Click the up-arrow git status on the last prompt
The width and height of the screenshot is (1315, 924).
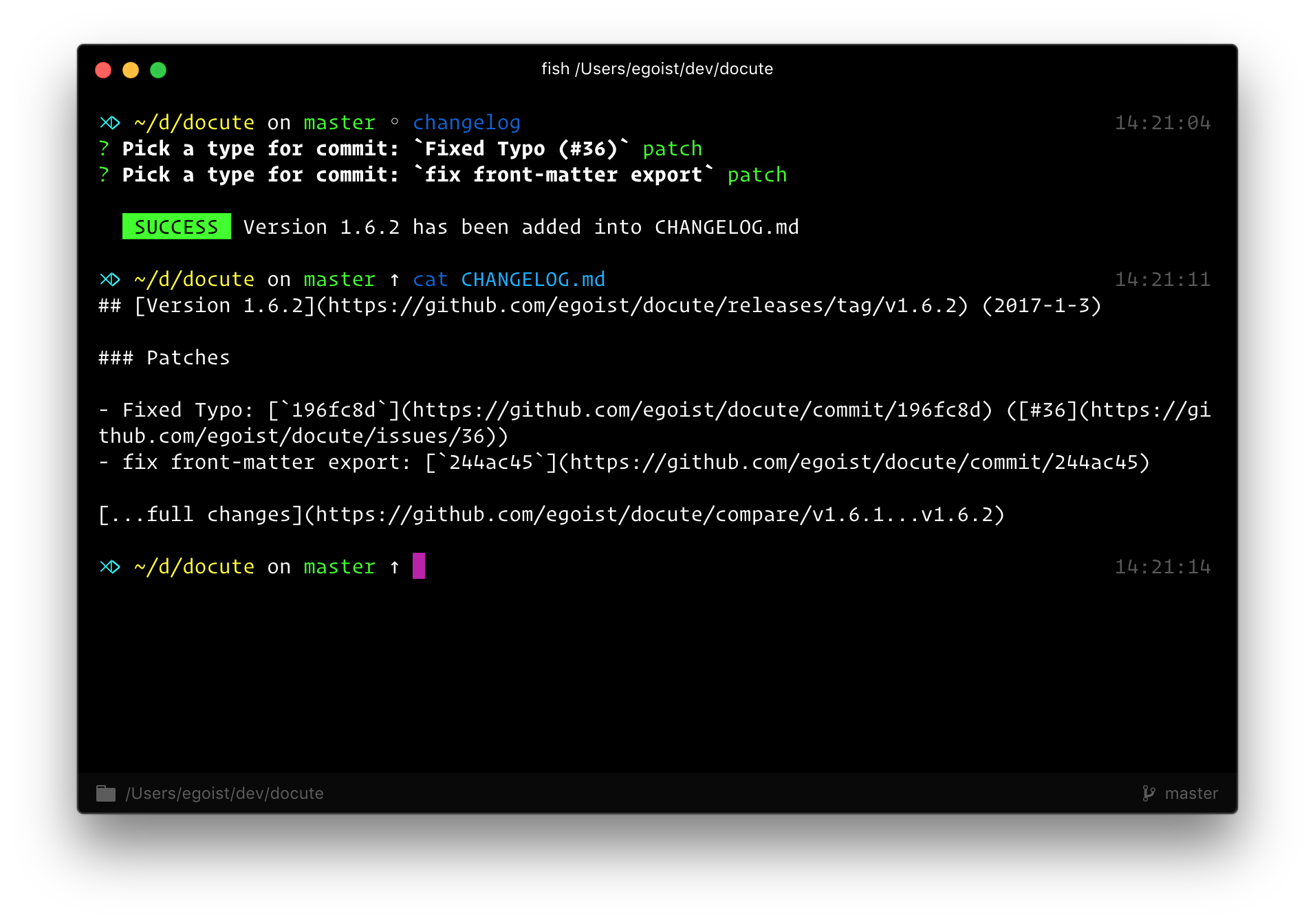point(395,566)
